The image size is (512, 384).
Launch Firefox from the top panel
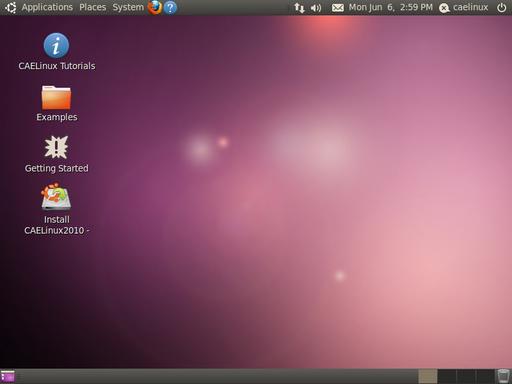click(x=155, y=7)
